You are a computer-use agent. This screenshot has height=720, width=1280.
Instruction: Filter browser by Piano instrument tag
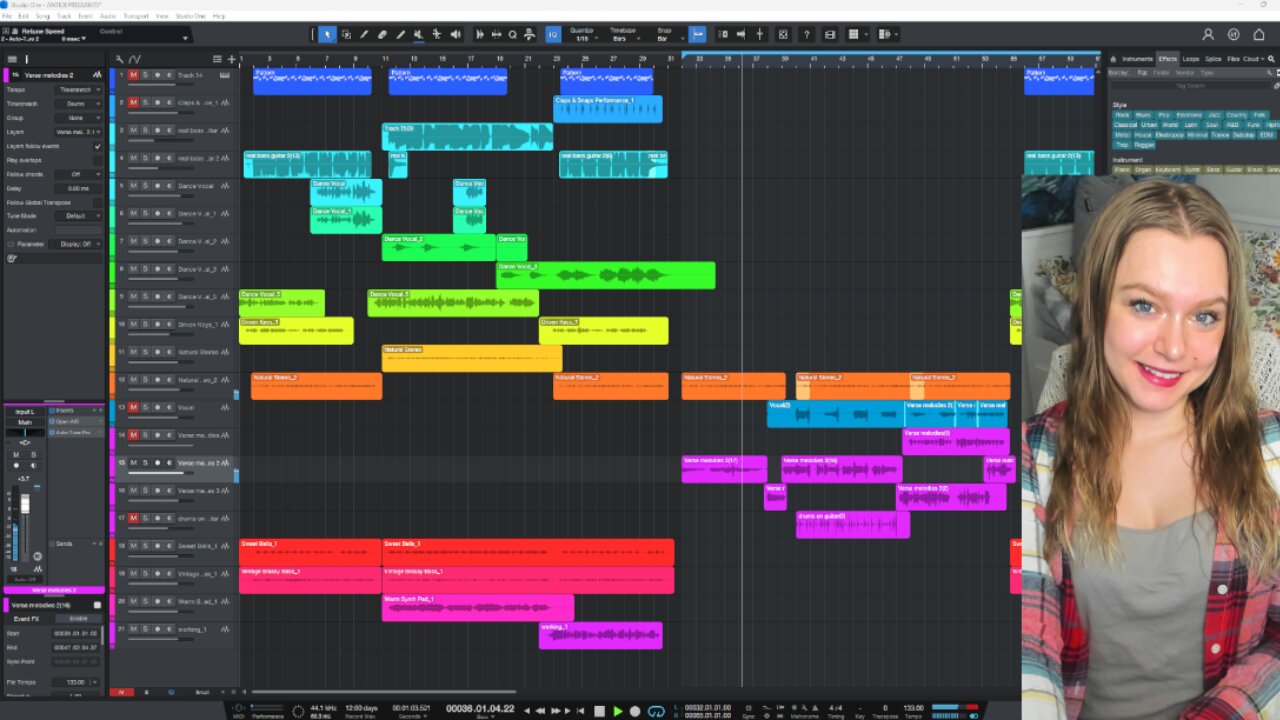pyautogui.click(x=1122, y=170)
